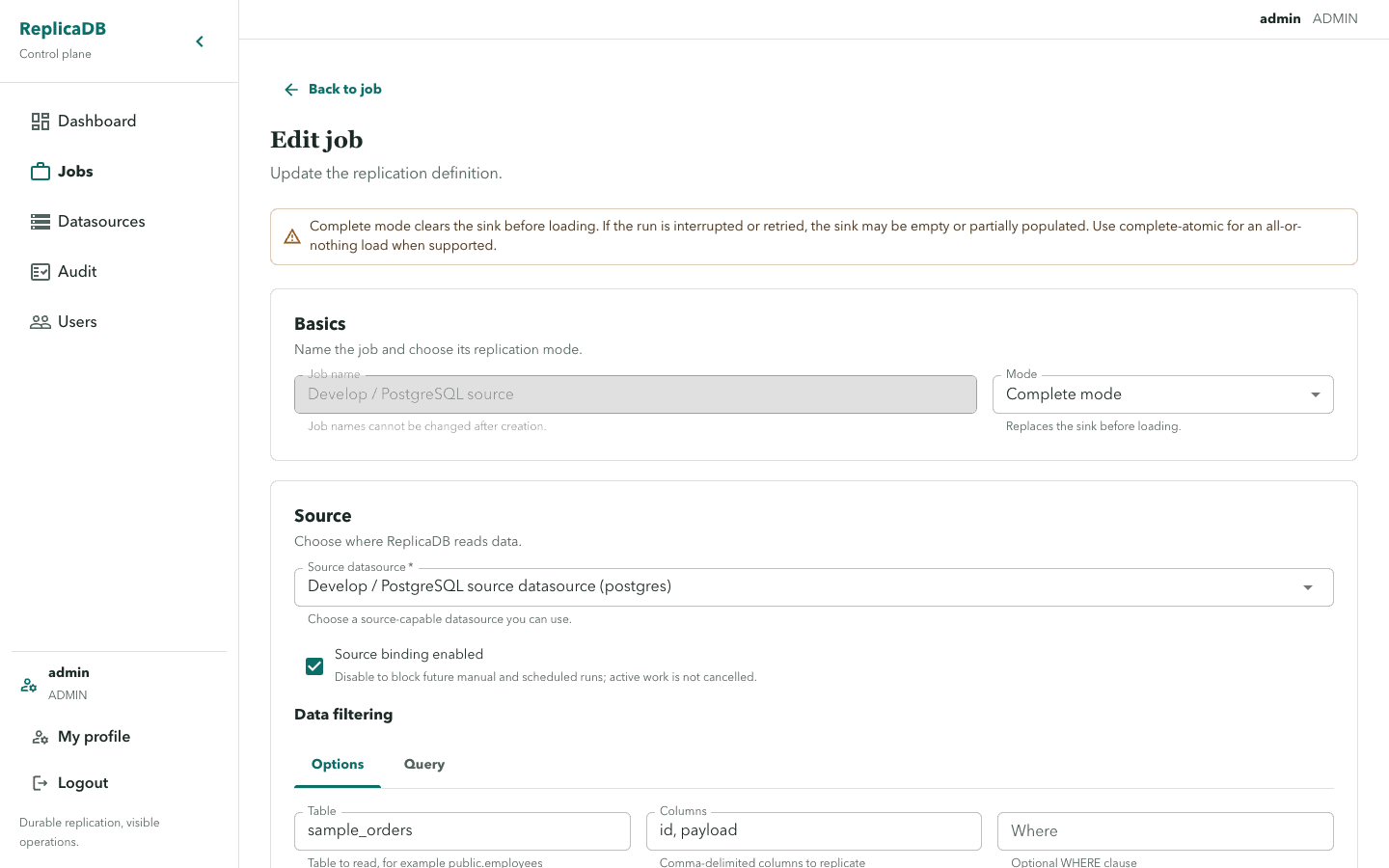This screenshot has height=868, width=1389.
Task: Click the admin name in the top header
Action: coord(1280,19)
